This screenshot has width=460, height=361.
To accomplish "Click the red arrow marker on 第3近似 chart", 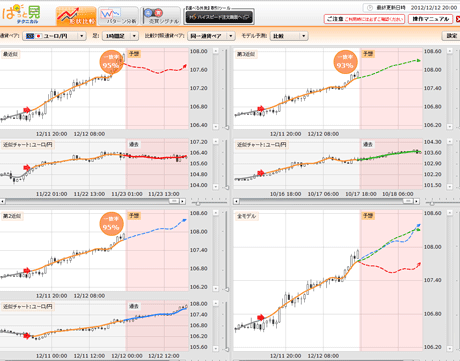I will point(261,109).
